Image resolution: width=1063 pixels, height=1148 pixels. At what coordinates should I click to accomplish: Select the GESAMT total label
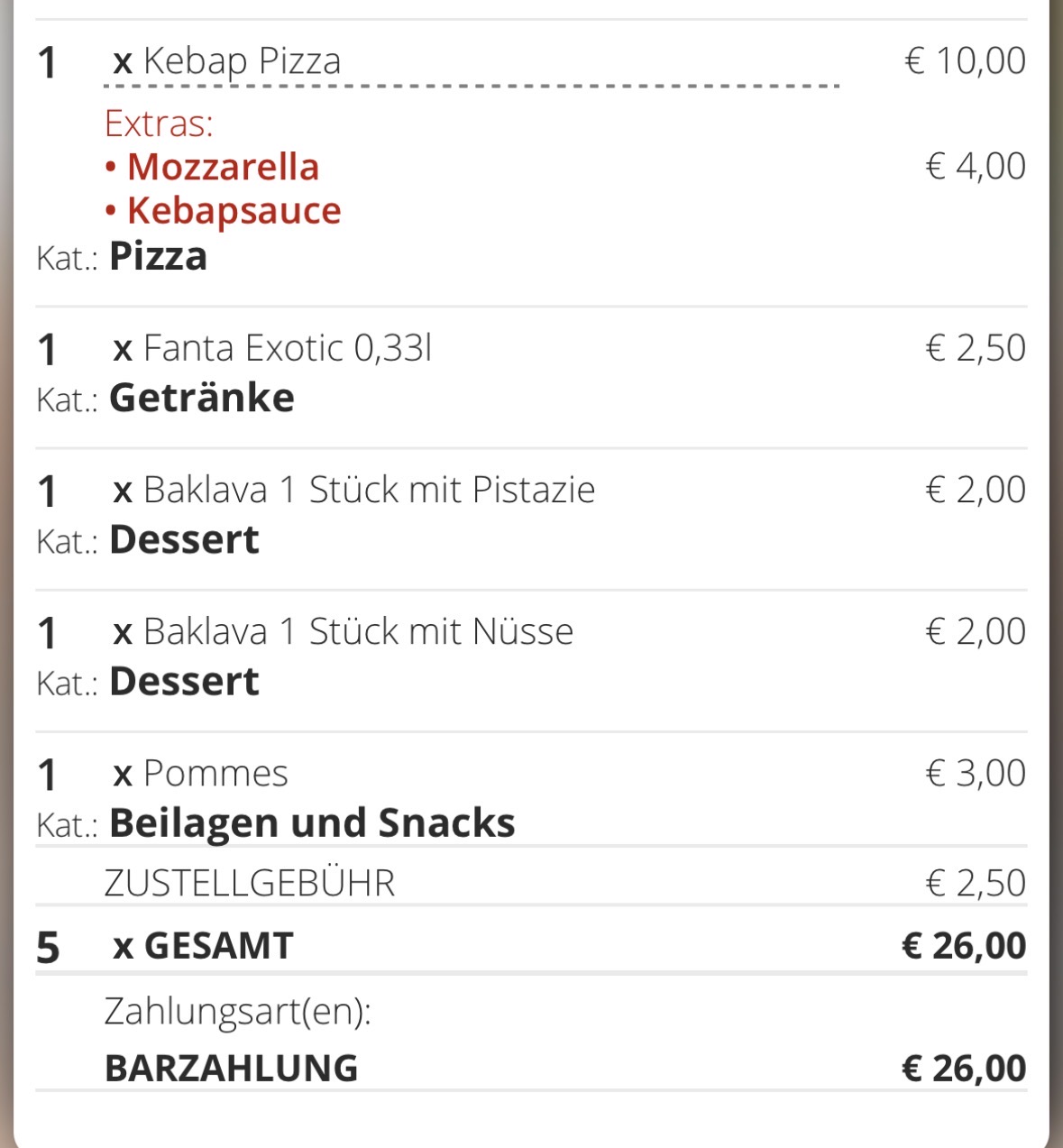tap(218, 946)
